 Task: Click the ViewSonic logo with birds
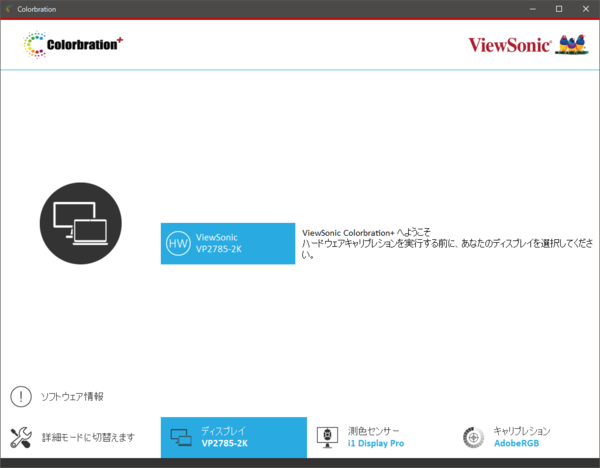tap(528, 45)
